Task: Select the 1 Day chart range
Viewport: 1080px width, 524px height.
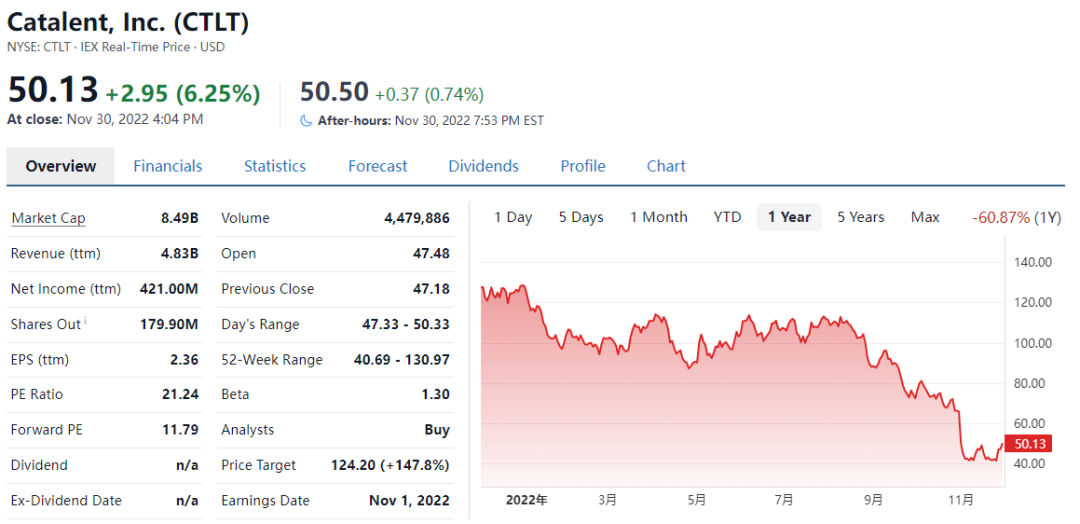Action: (513, 217)
